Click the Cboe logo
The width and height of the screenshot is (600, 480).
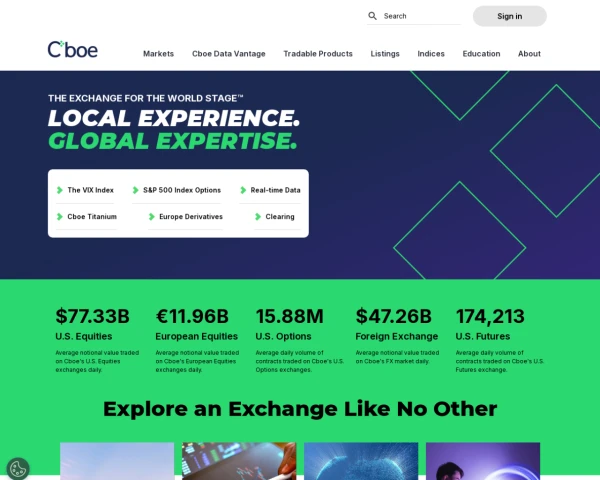pos(73,49)
